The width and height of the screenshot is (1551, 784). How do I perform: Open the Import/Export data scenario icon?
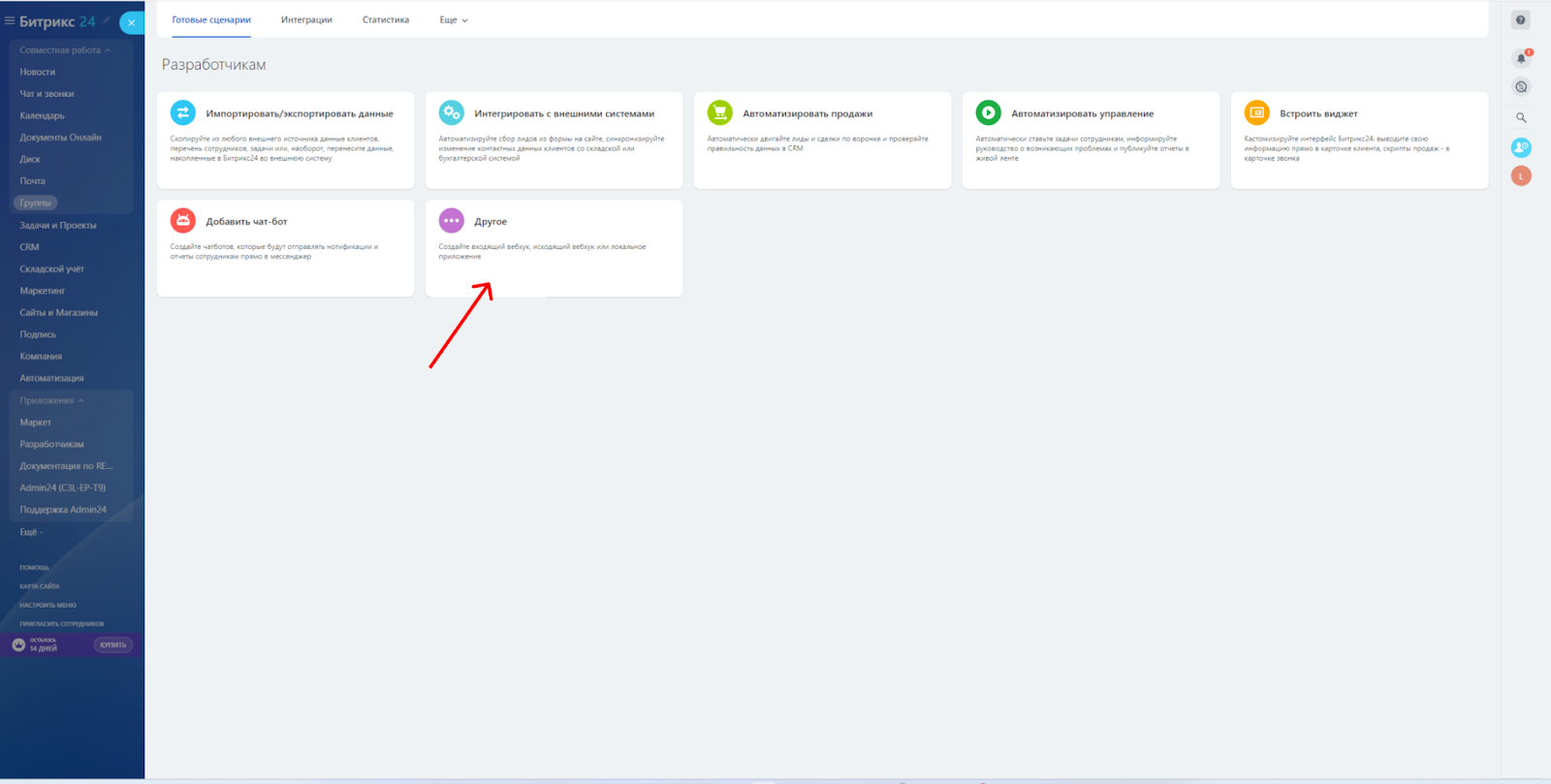pos(183,113)
